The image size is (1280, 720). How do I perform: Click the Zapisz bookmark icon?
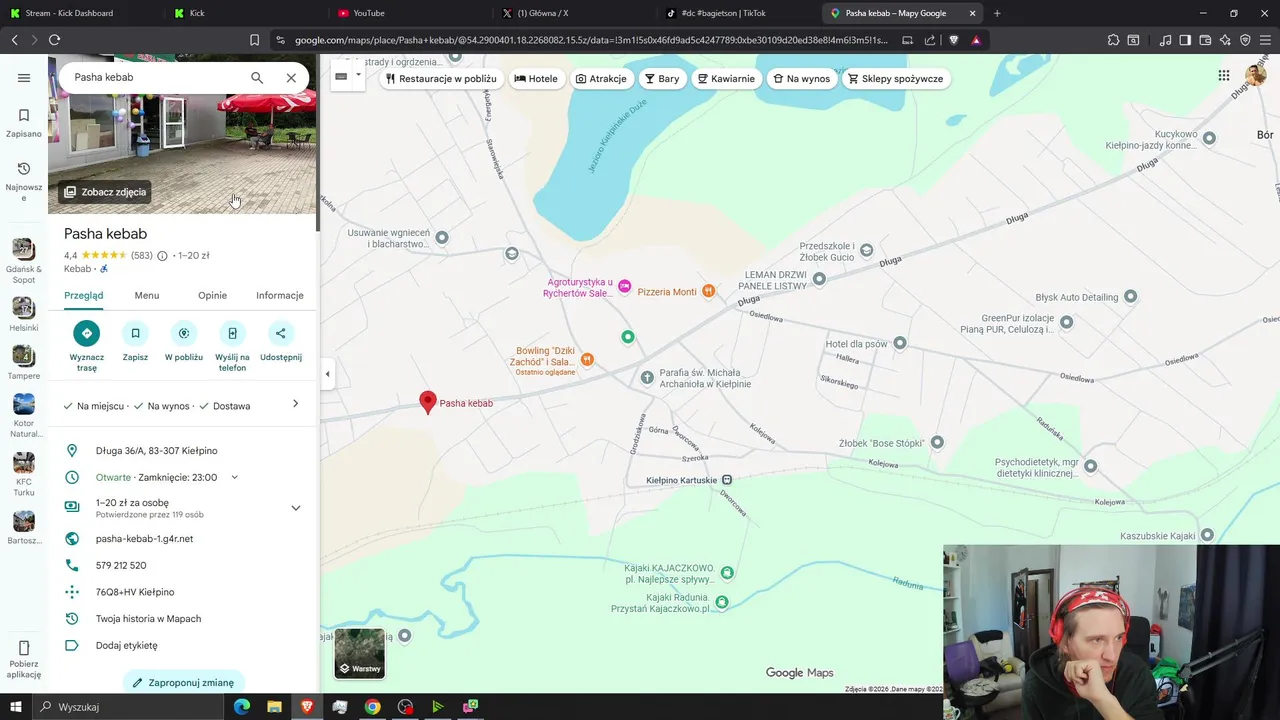(135, 333)
